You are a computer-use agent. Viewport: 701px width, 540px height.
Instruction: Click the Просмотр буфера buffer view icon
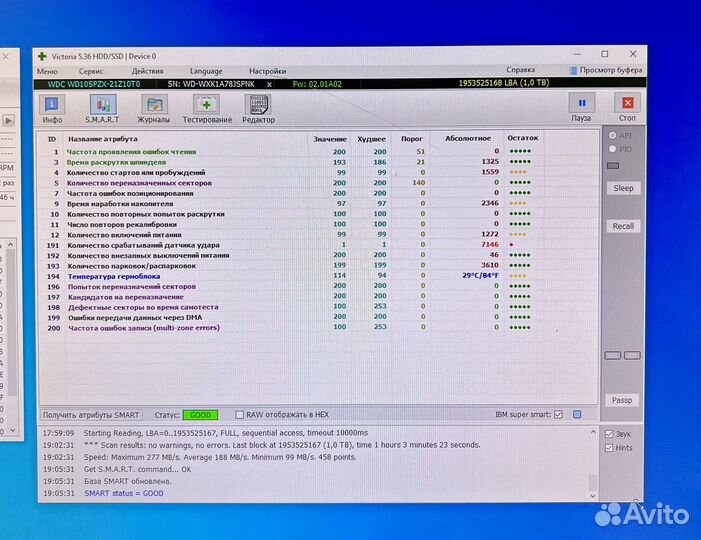tap(573, 71)
